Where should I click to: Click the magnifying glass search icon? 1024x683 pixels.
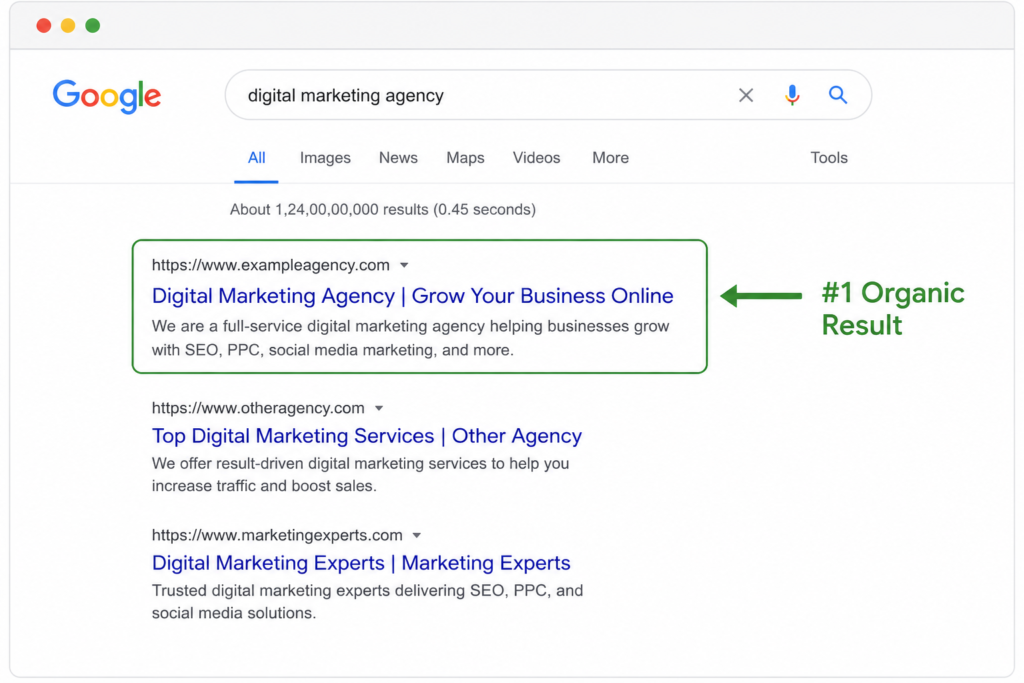pos(838,95)
